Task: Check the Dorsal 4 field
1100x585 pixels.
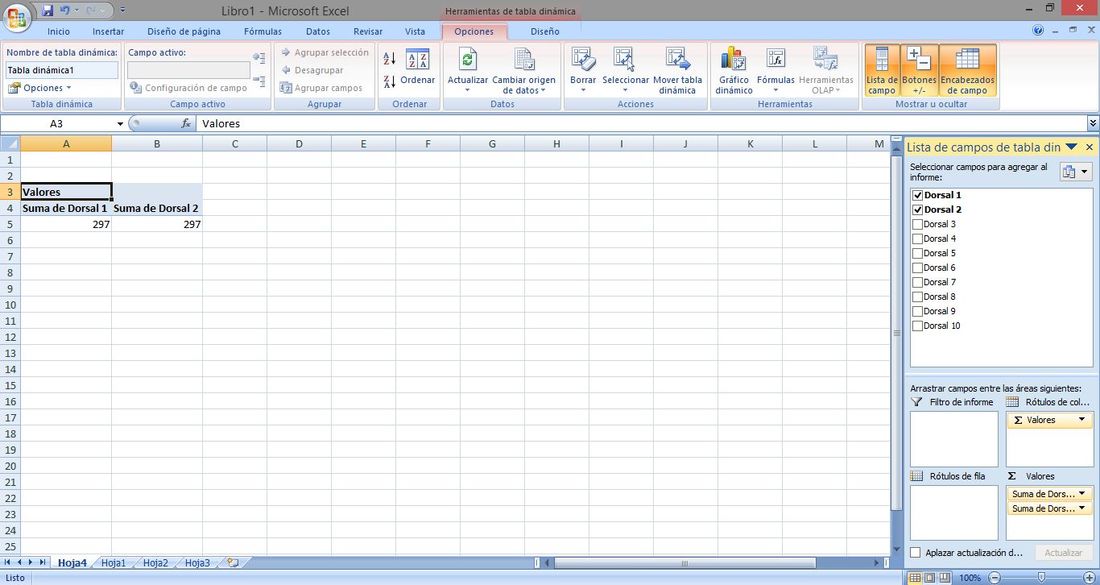Action: coord(917,238)
